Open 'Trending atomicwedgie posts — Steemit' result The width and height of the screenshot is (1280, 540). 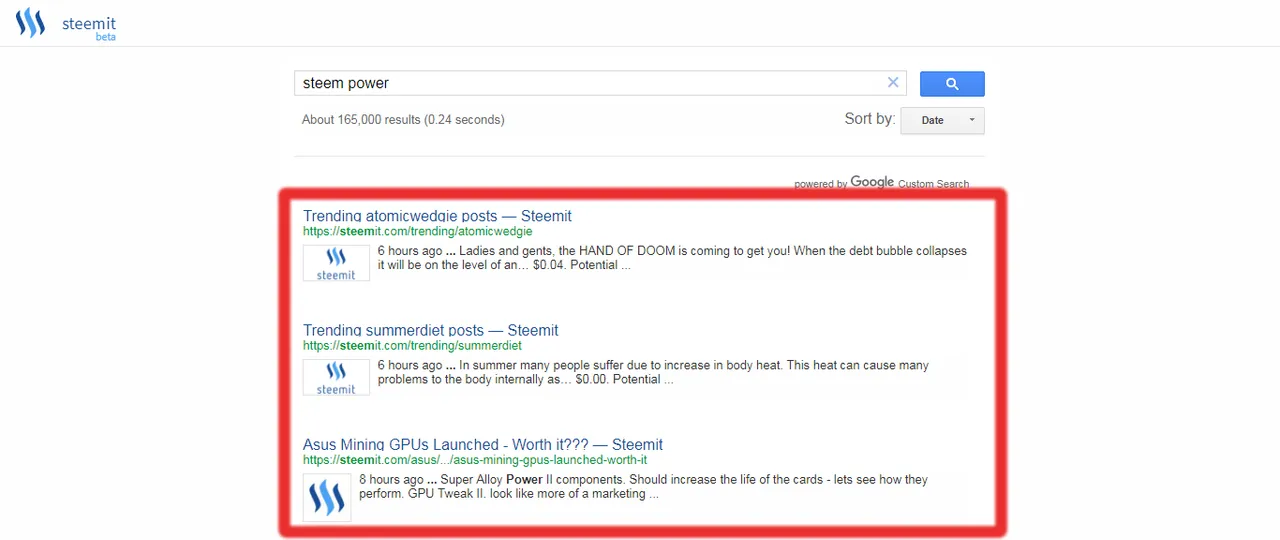coord(437,216)
